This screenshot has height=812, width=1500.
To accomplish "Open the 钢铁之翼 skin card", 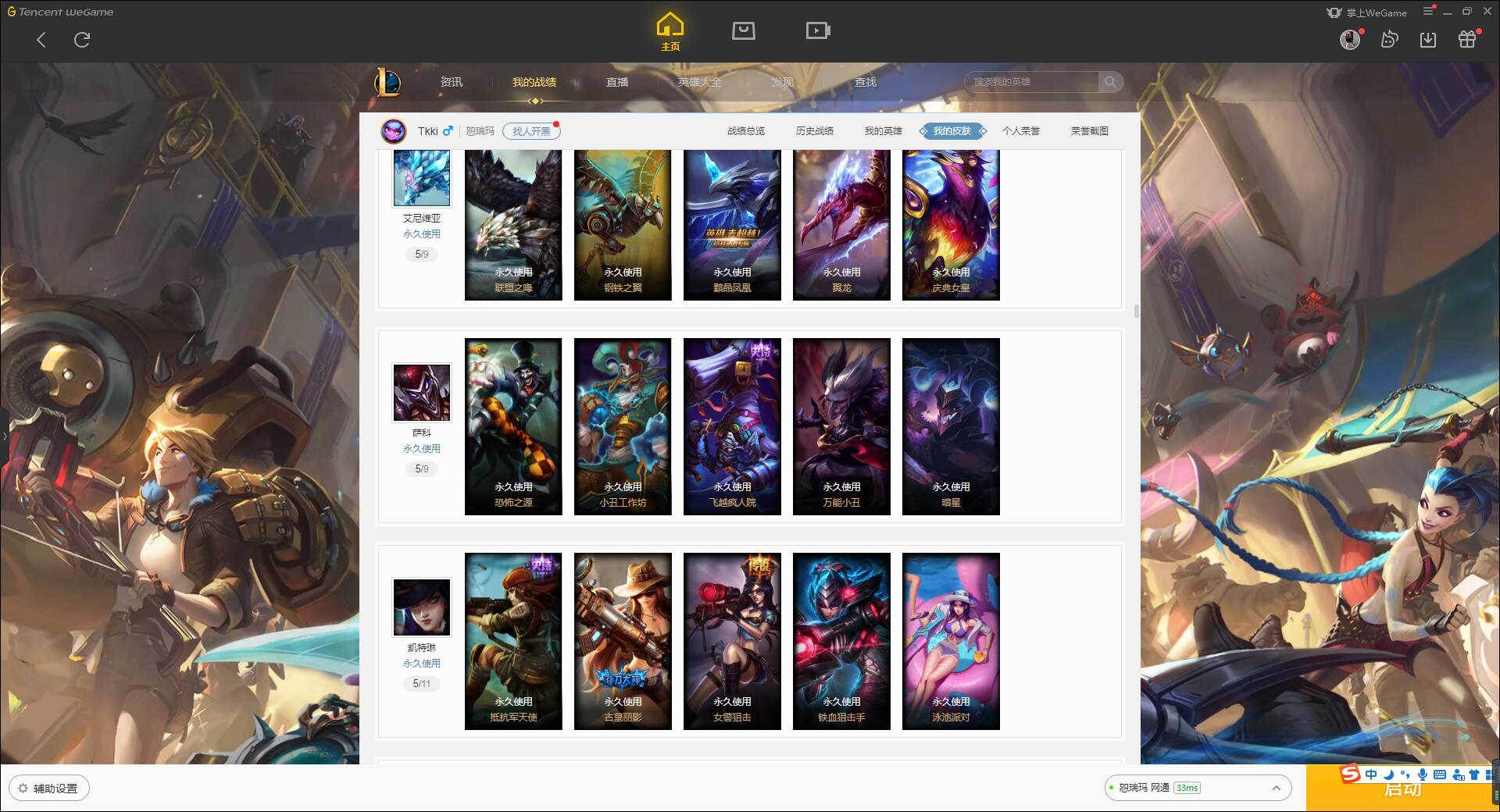I will (623, 225).
